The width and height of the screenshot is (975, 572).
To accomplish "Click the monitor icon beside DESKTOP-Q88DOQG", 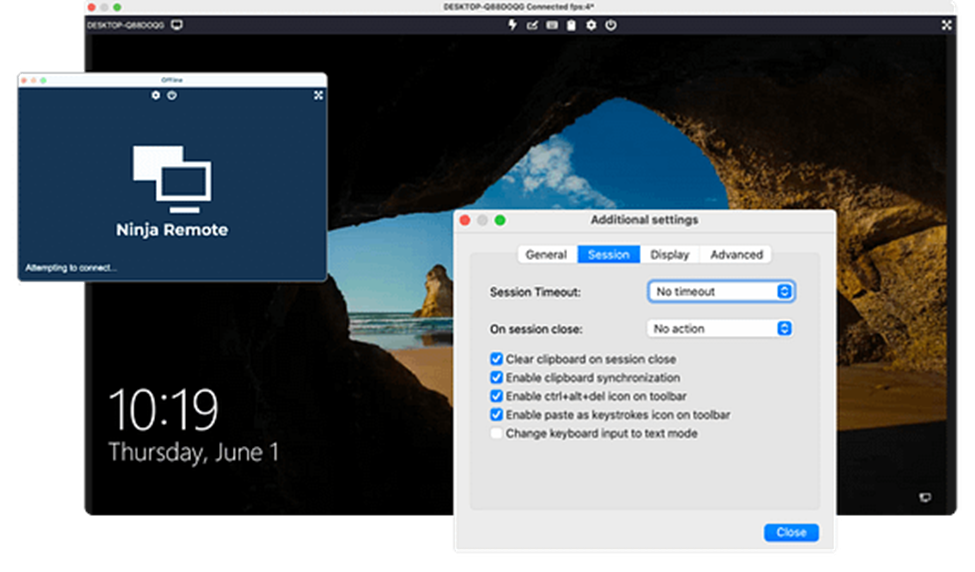I will click(177, 25).
